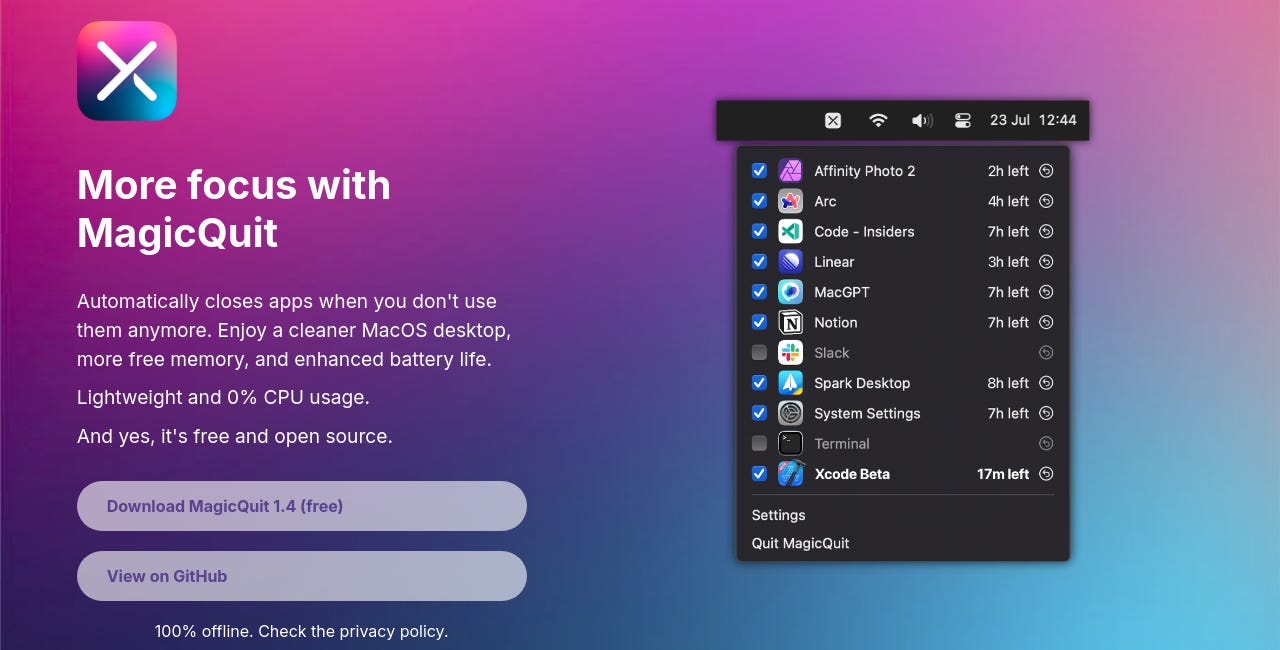Select the Xcode Beta menu row label
The height and width of the screenshot is (650, 1280).
(x=852, y=474)
